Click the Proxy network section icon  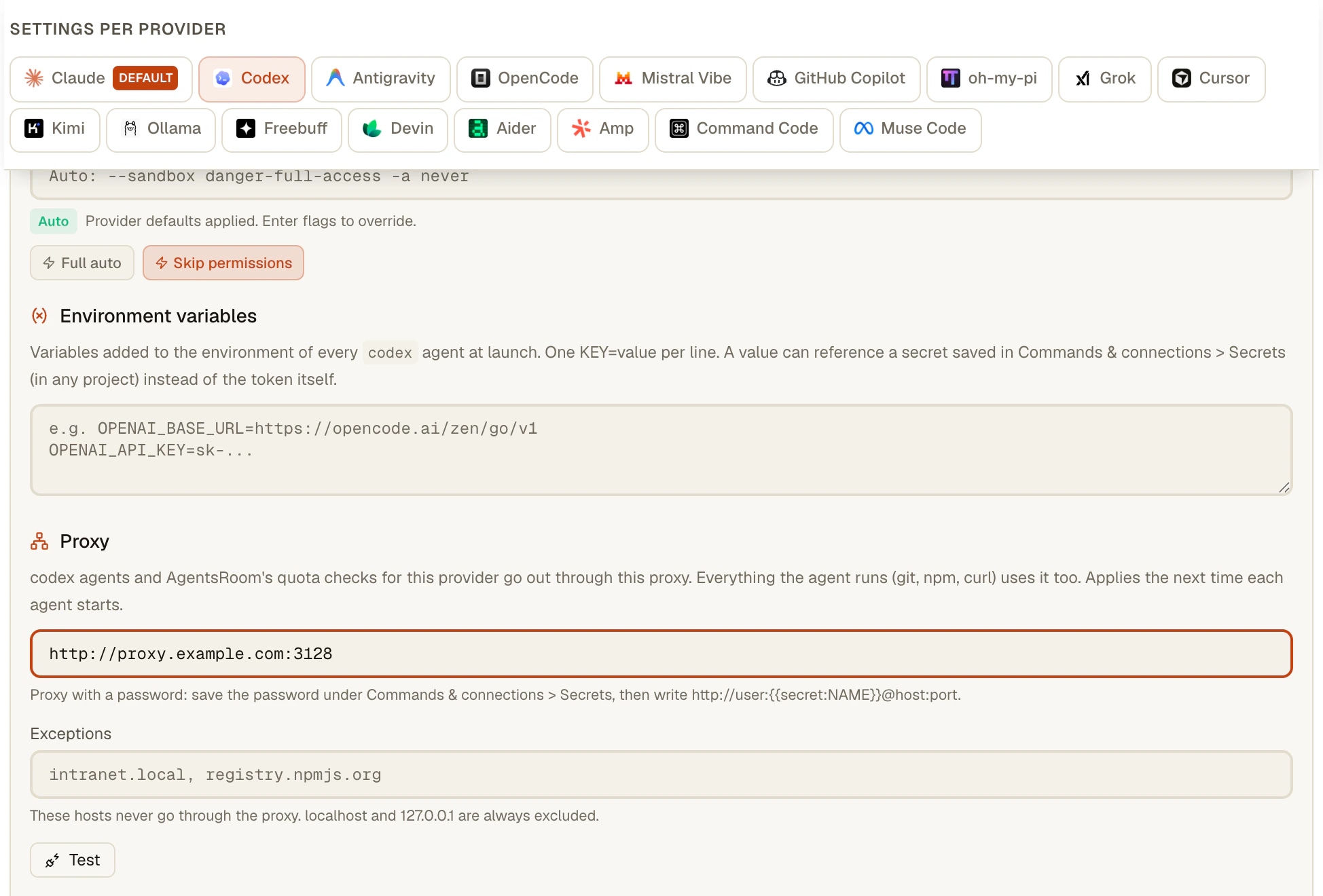tap(39, 541)
